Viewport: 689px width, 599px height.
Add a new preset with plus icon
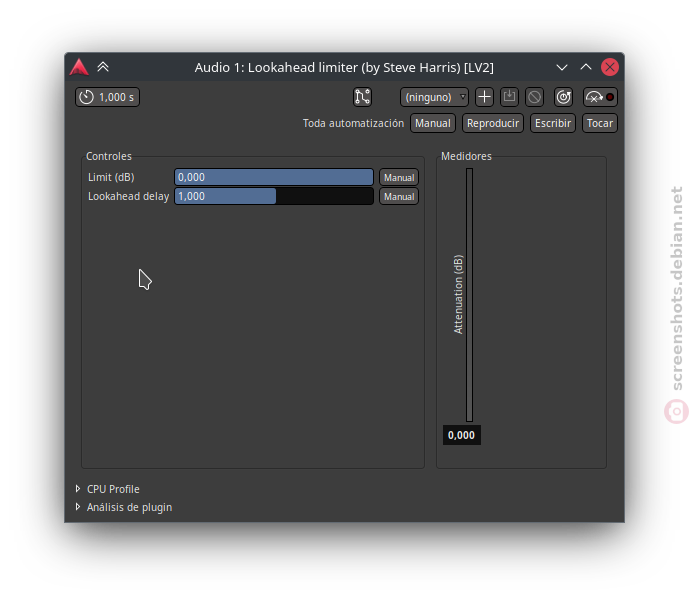(484, 97)
